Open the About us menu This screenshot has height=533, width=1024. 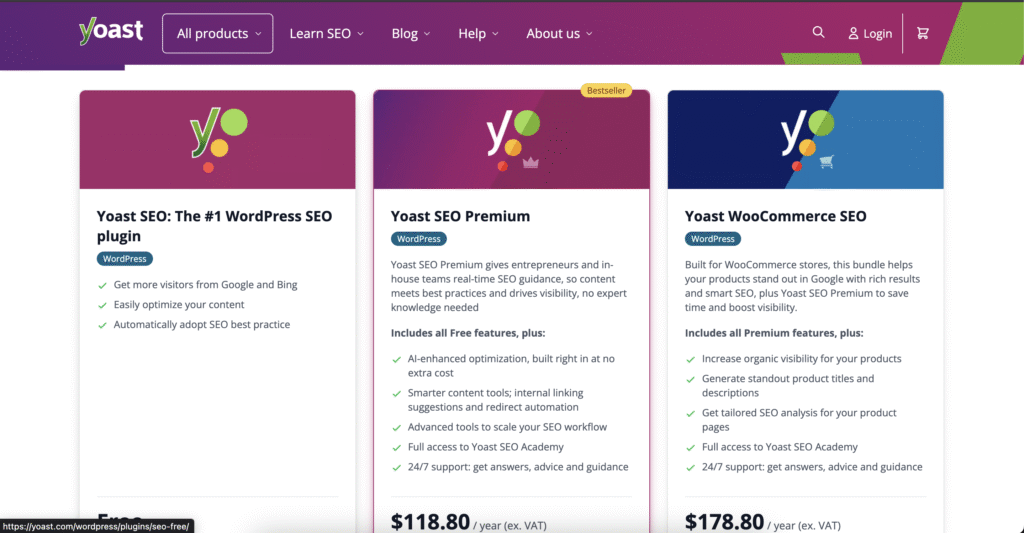coord(560,33)
